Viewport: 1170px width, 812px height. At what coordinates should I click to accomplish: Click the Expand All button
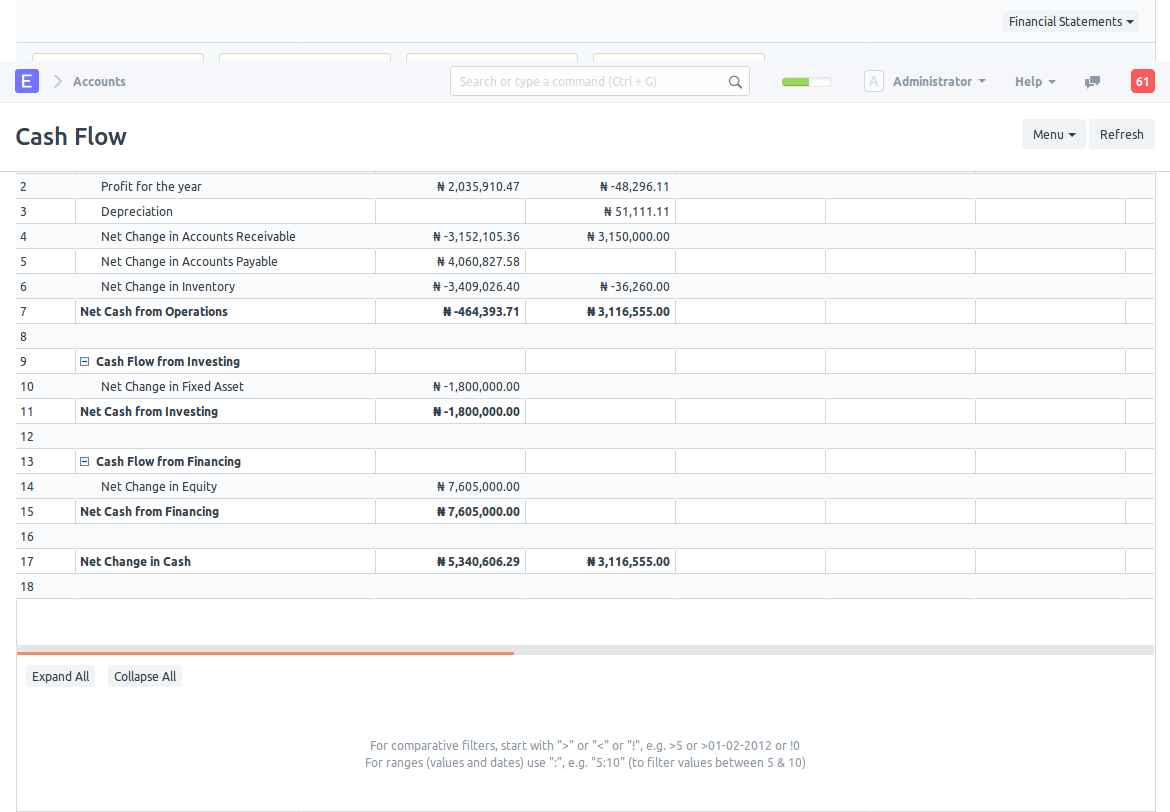coord(60,677)
